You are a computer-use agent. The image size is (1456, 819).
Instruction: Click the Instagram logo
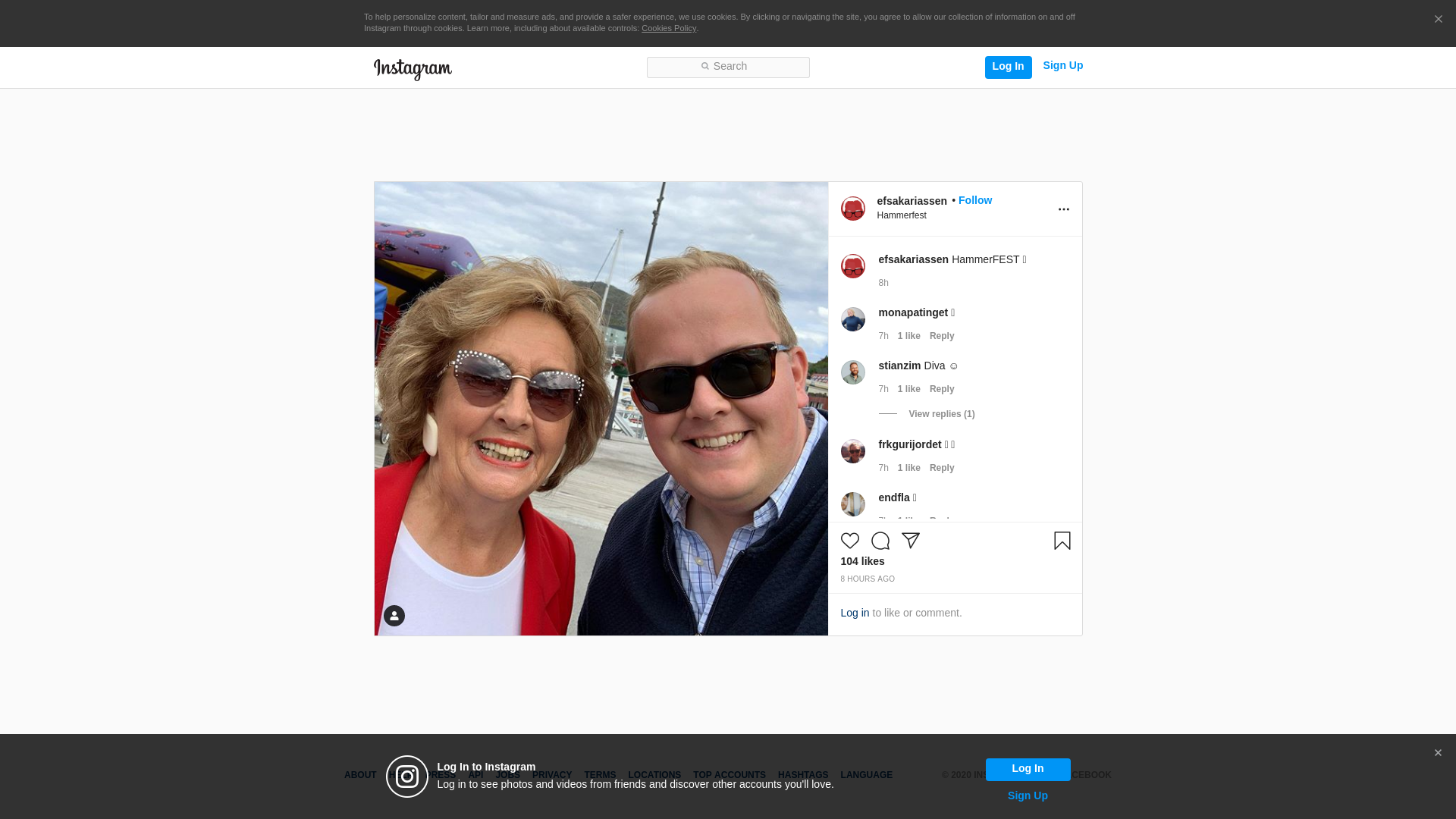[x=413, y=69]
